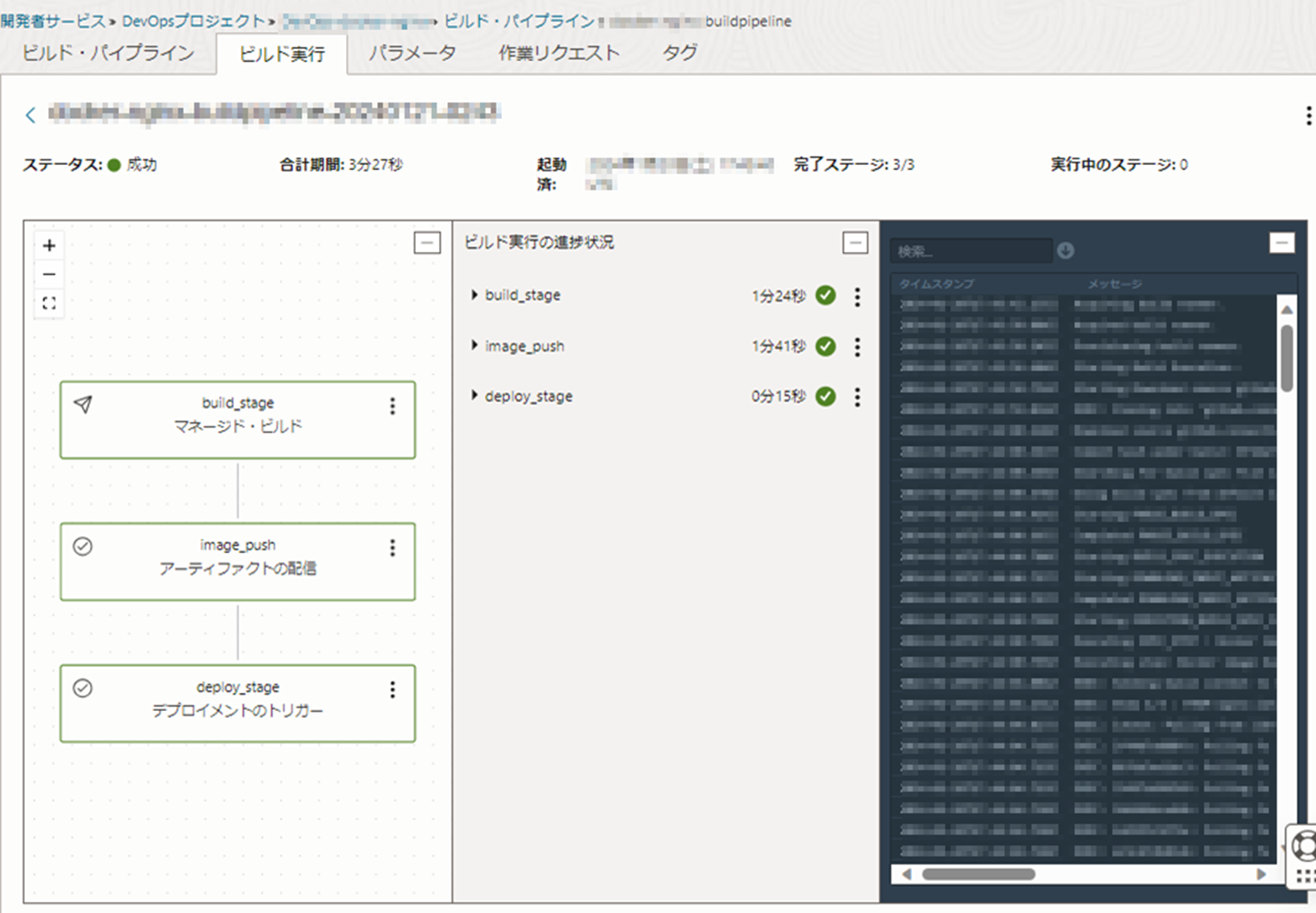Screen dimensions: 1316x913
Task: Collapse the build run progress panel
Action: click(855, 242)
